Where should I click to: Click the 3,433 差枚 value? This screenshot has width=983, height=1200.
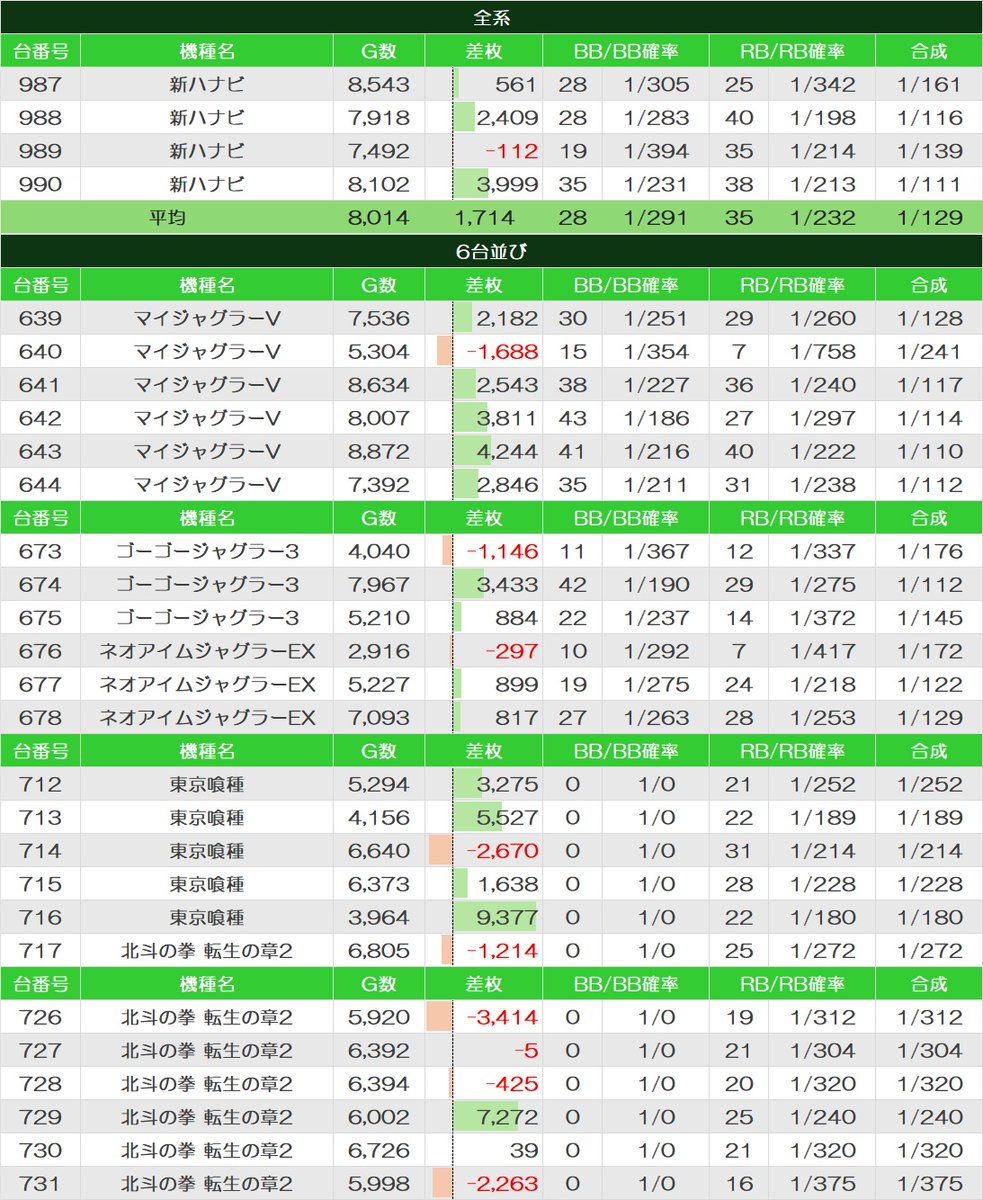(507, 584)
